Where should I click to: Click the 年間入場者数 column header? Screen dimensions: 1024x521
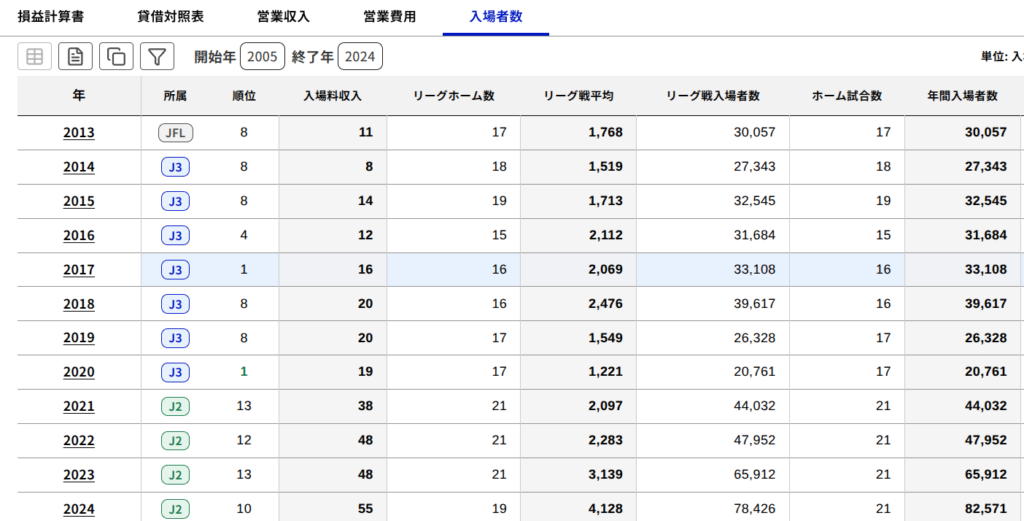[963, 96]
